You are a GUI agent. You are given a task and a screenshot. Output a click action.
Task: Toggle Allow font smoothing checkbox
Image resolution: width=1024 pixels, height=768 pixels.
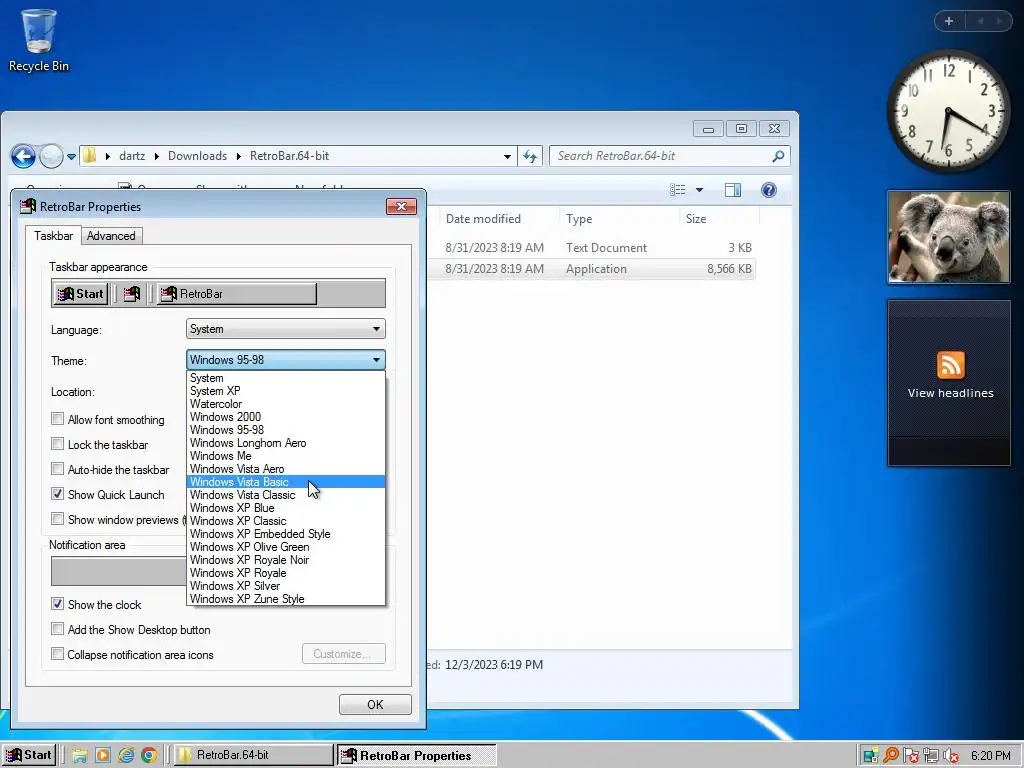point(57,419)
